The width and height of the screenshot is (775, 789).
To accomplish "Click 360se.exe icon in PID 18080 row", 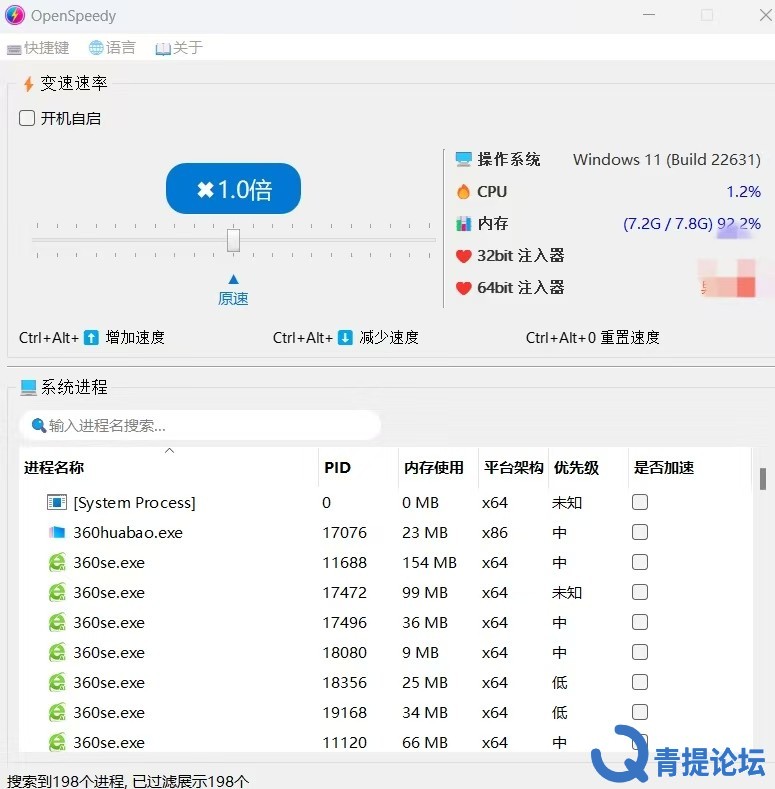I will pos(57,653).
